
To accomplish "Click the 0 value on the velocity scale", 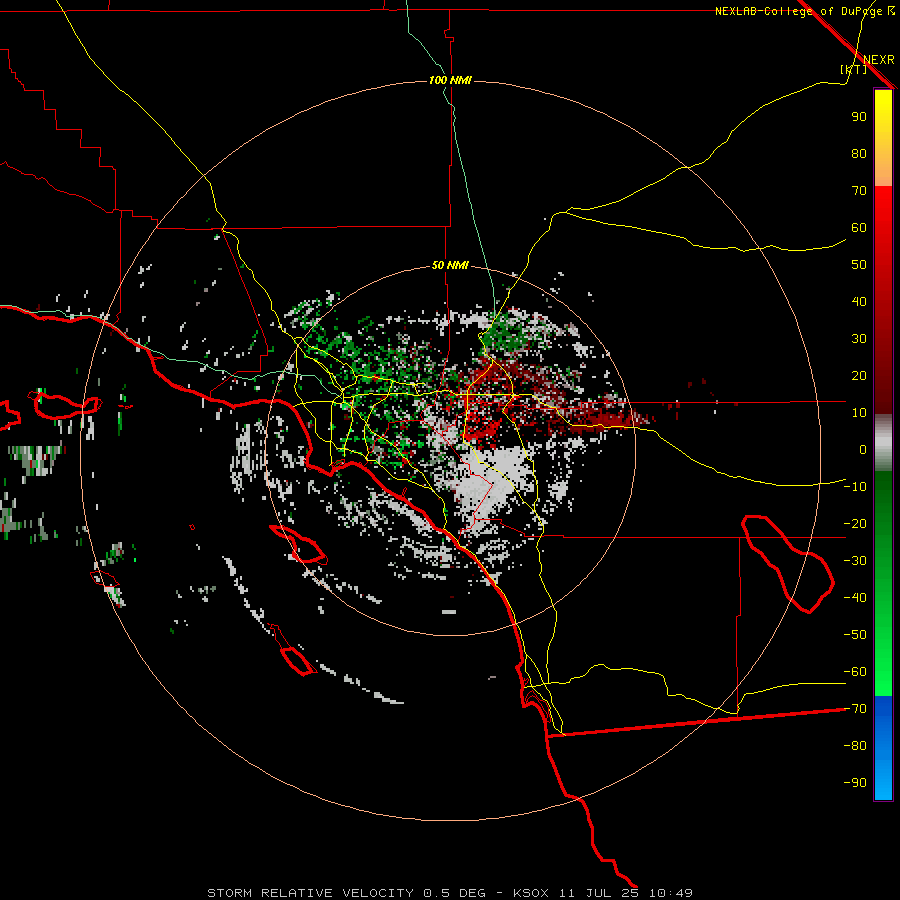I will [863, 449].
